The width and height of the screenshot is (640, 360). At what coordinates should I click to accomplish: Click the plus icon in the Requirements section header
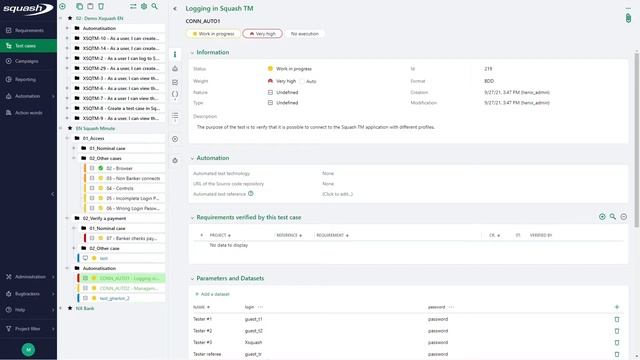[602, 217]
